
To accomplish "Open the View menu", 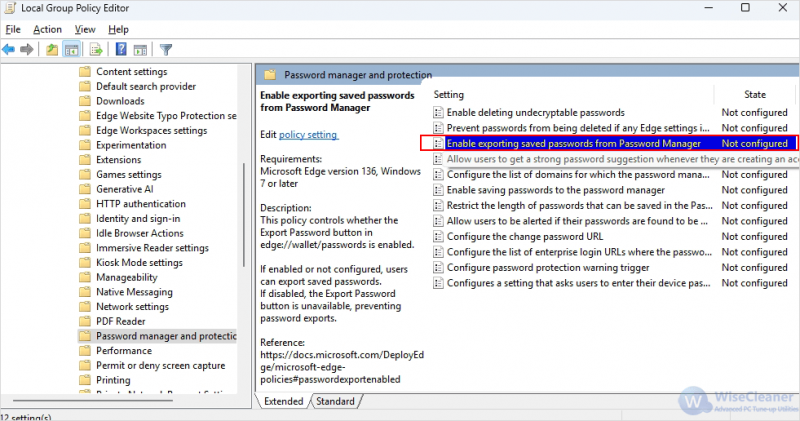I will pyautogui.click(x=85, y=30).
